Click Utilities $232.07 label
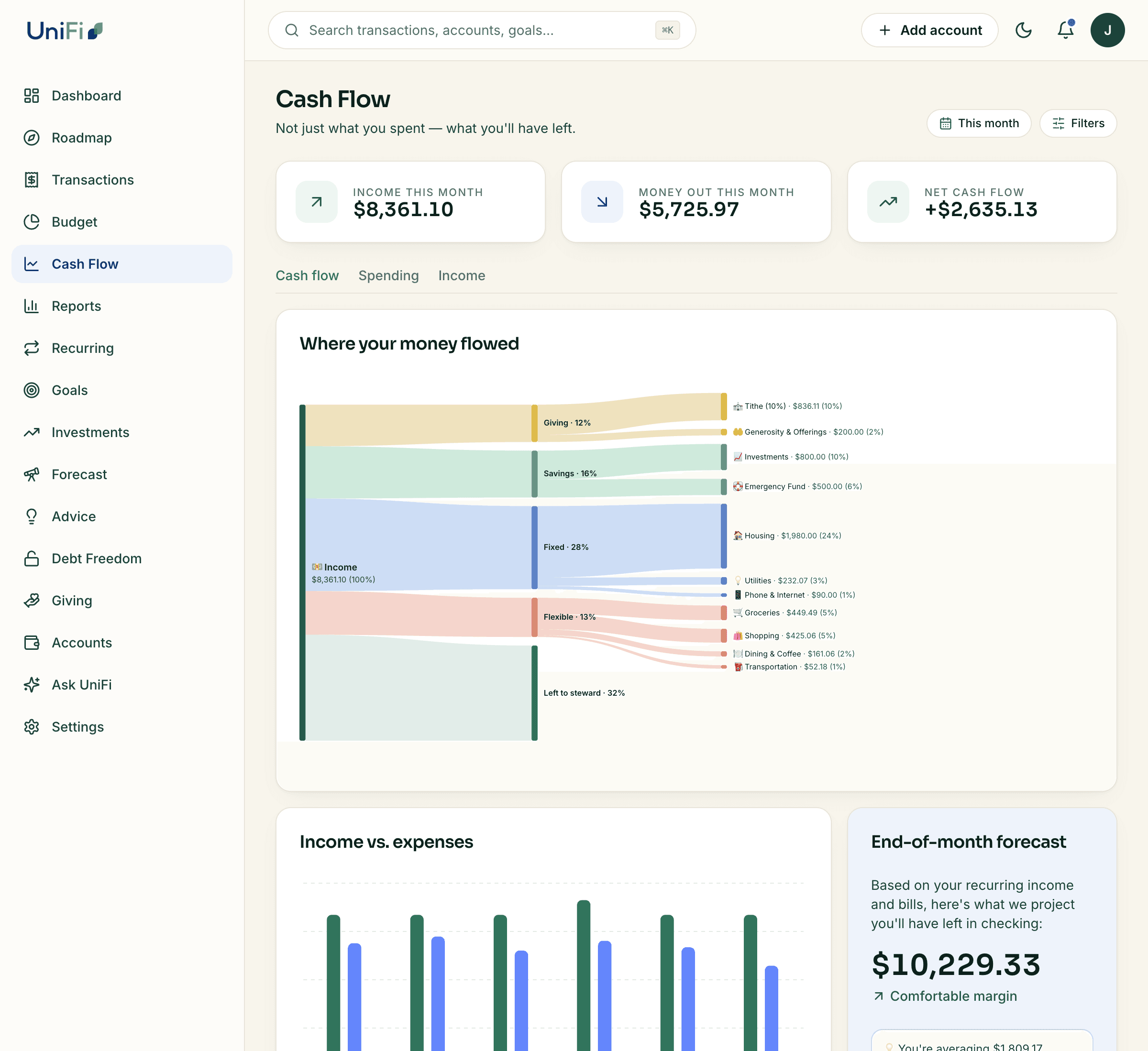This screenshot has width=1148, height=1051. click(x=780, y=580)
